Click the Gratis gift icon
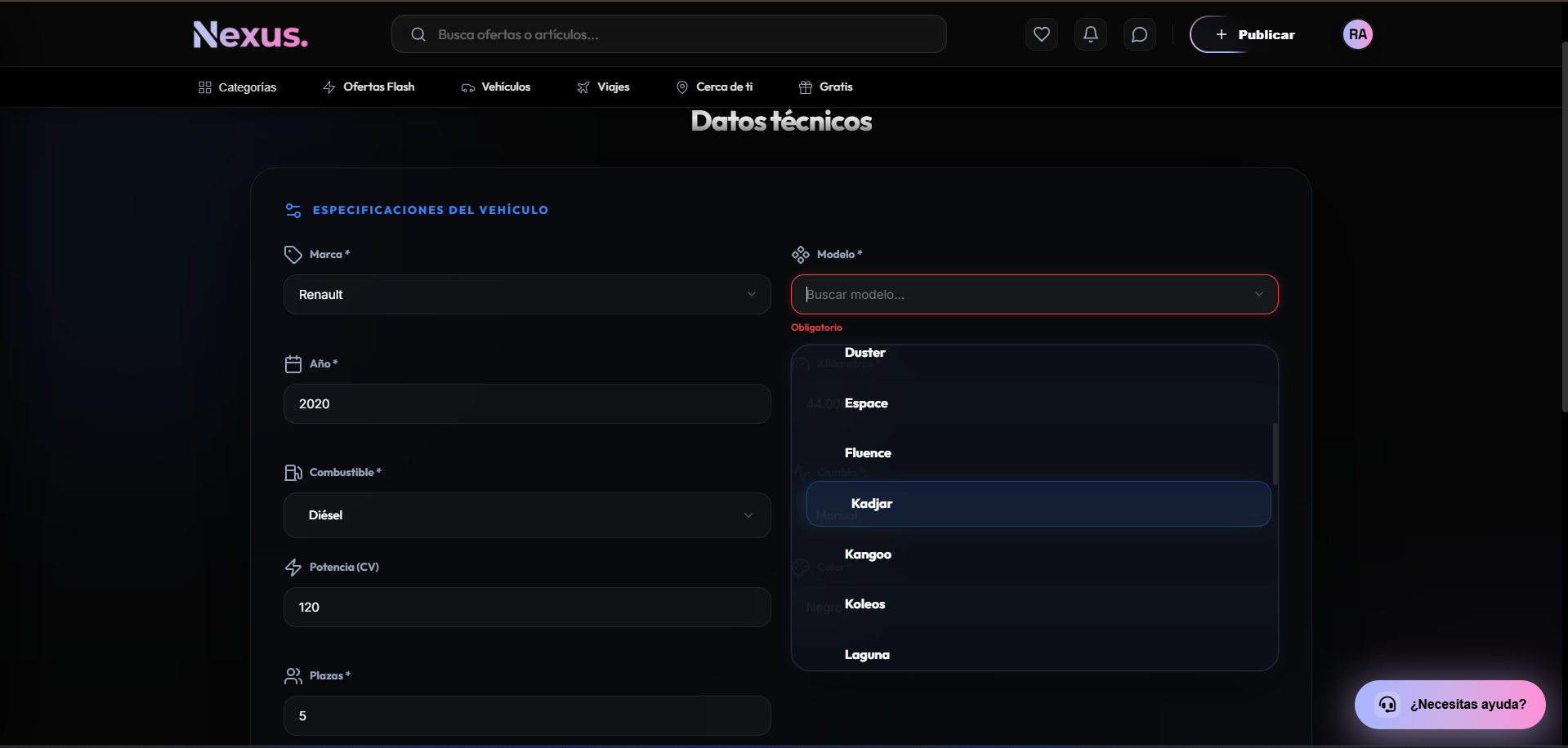The height and width of the screenshot is (748, 1568). click(x=806, y=87)
